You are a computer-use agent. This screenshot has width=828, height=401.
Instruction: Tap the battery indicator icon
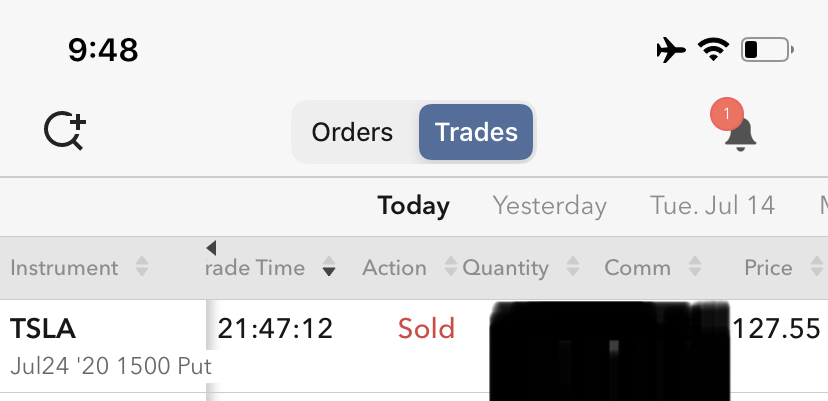pos(767,49)
